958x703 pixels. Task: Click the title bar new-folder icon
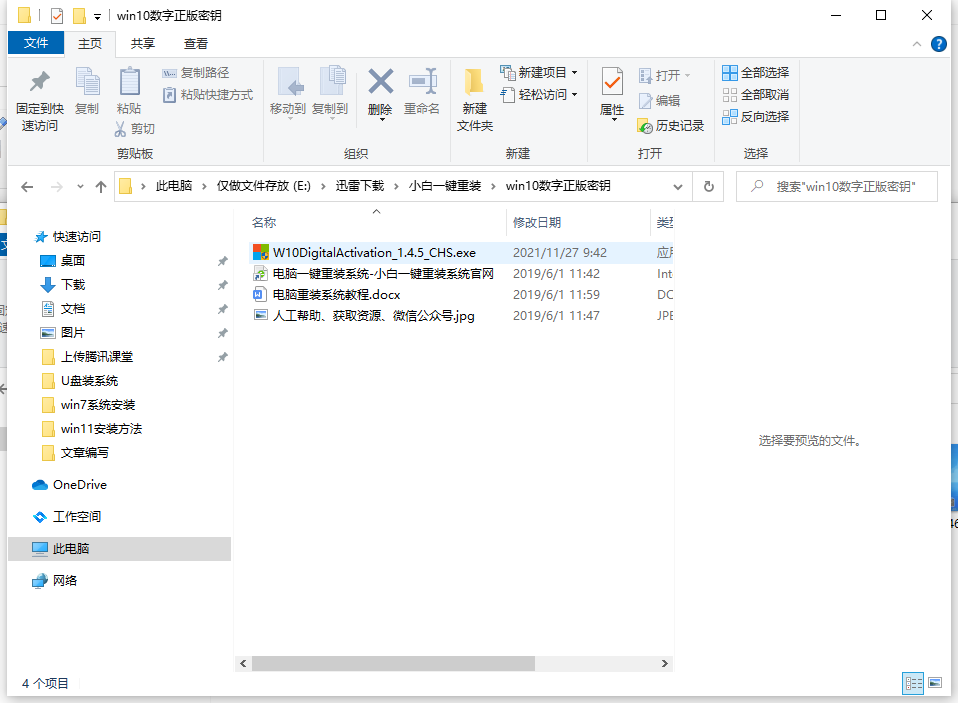click(79, 15)
